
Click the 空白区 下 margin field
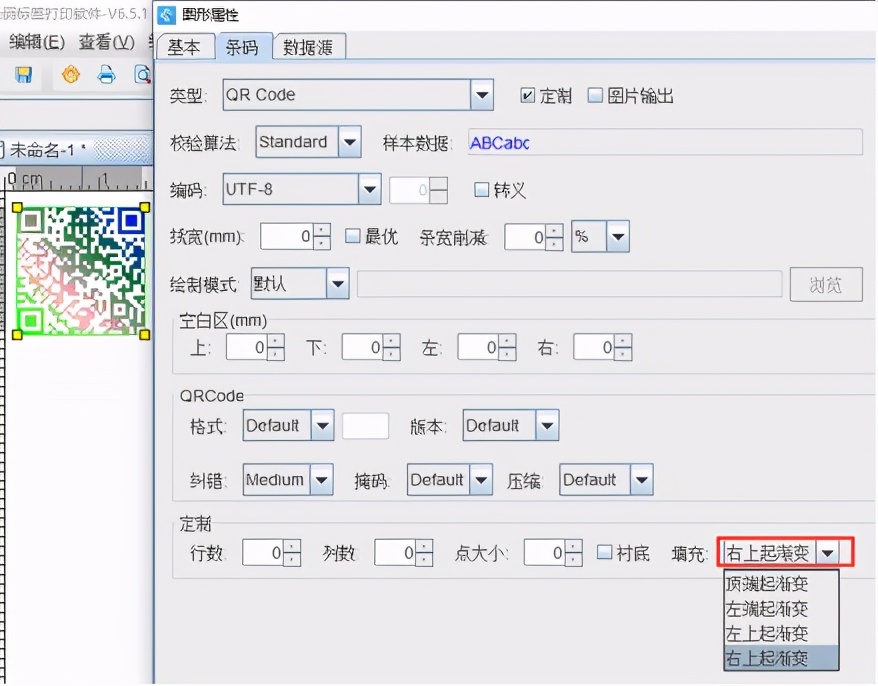[362, 348]
